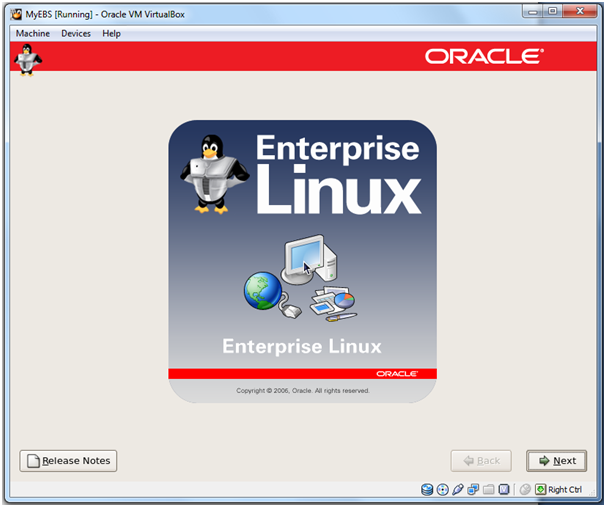Click the ORACLE logo in the red banner

(484, 56)
